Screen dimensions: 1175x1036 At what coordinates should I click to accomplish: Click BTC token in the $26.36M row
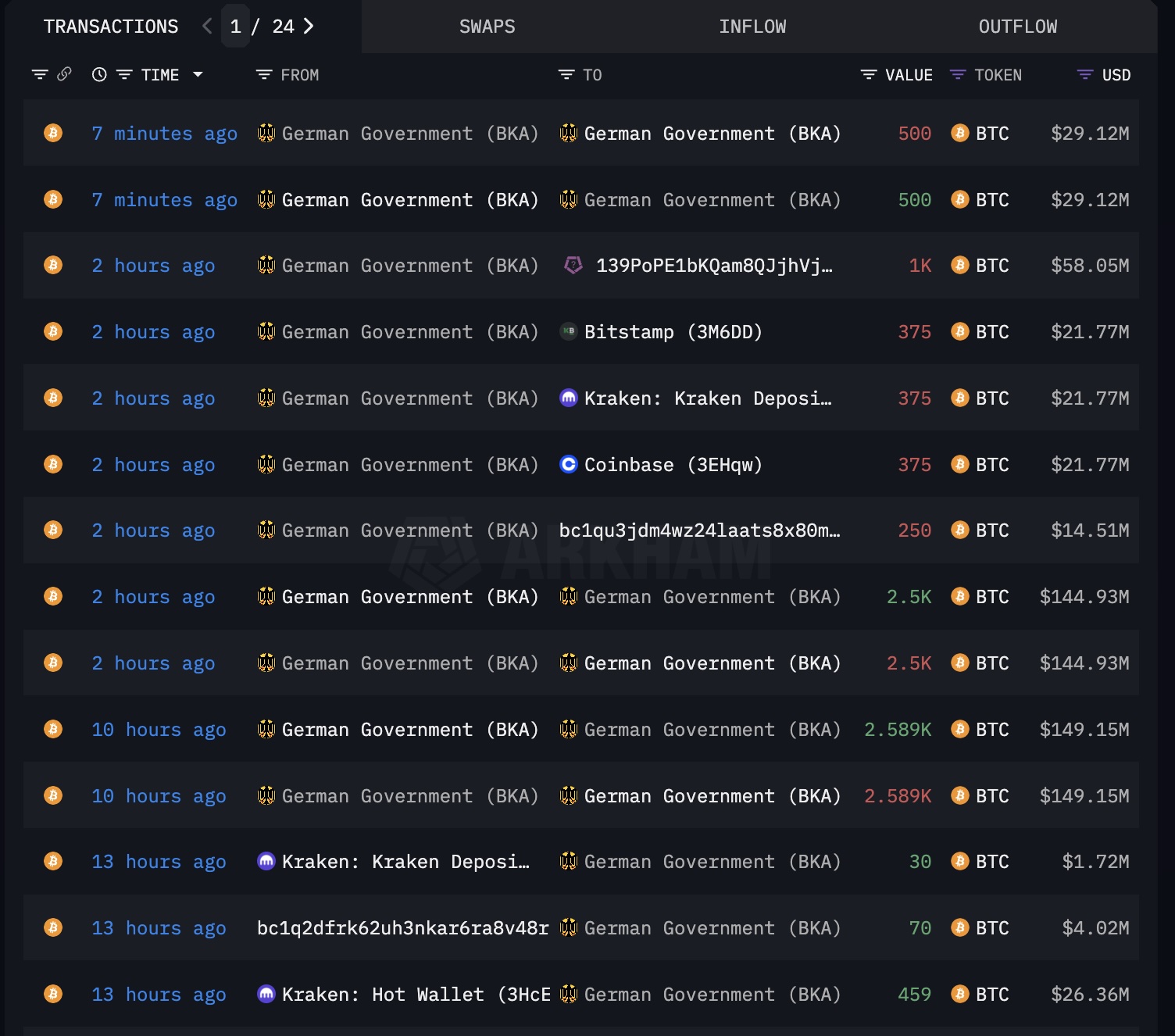(x=980, y=995)
